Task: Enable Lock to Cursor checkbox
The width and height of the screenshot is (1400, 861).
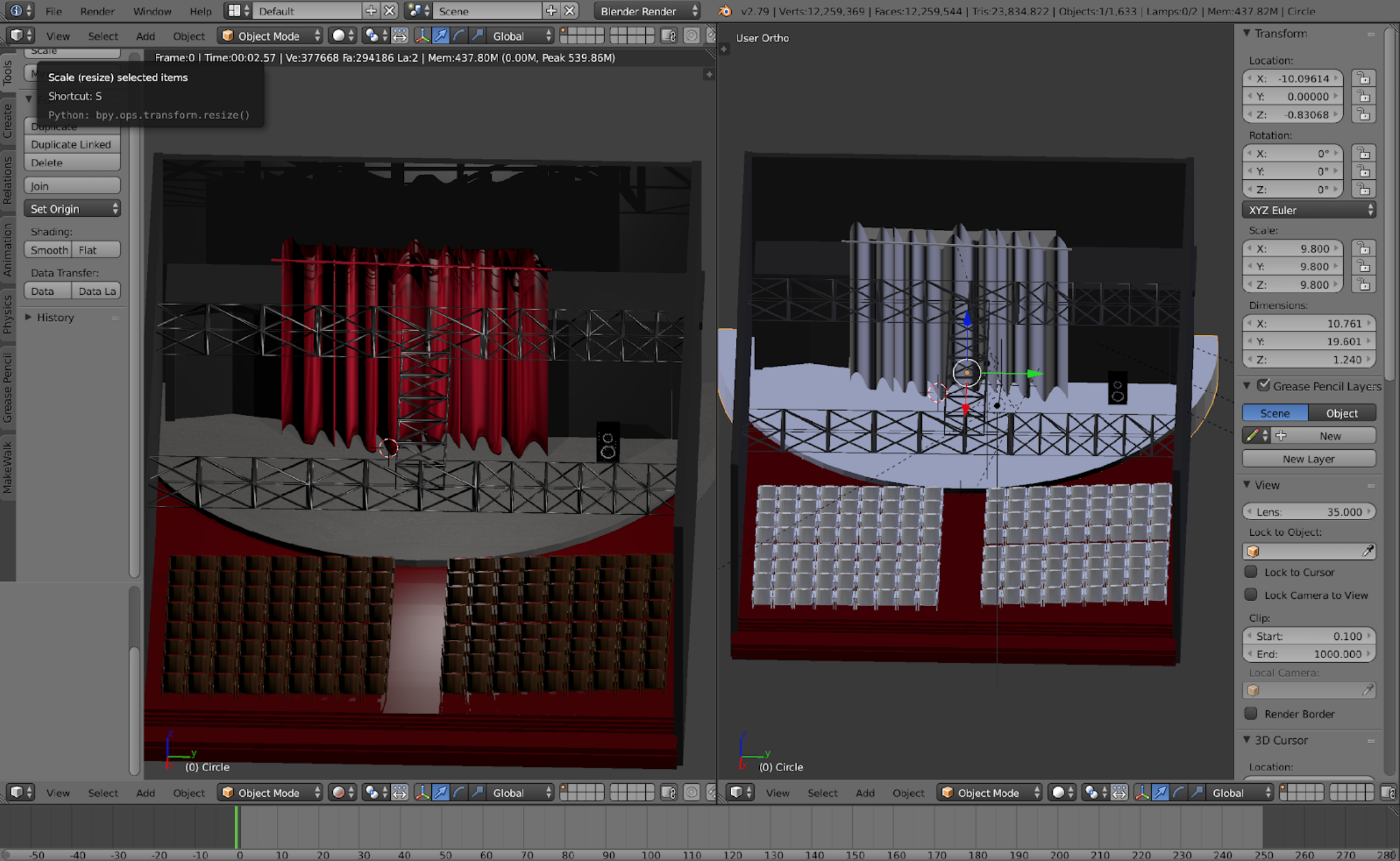Action: click(1250, 571)
